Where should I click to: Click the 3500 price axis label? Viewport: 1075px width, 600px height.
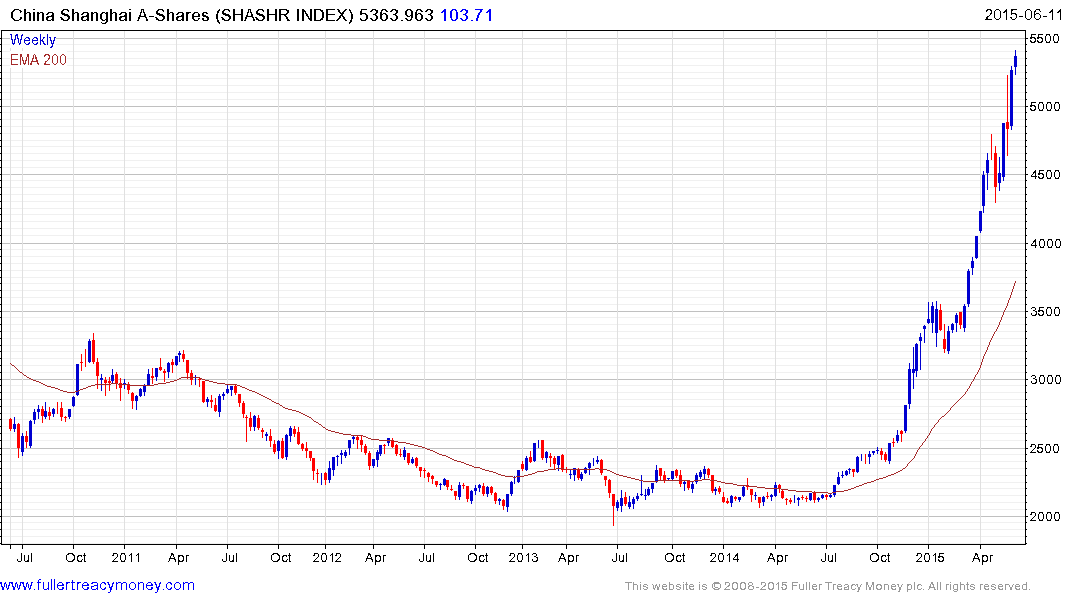(1044, 312)
